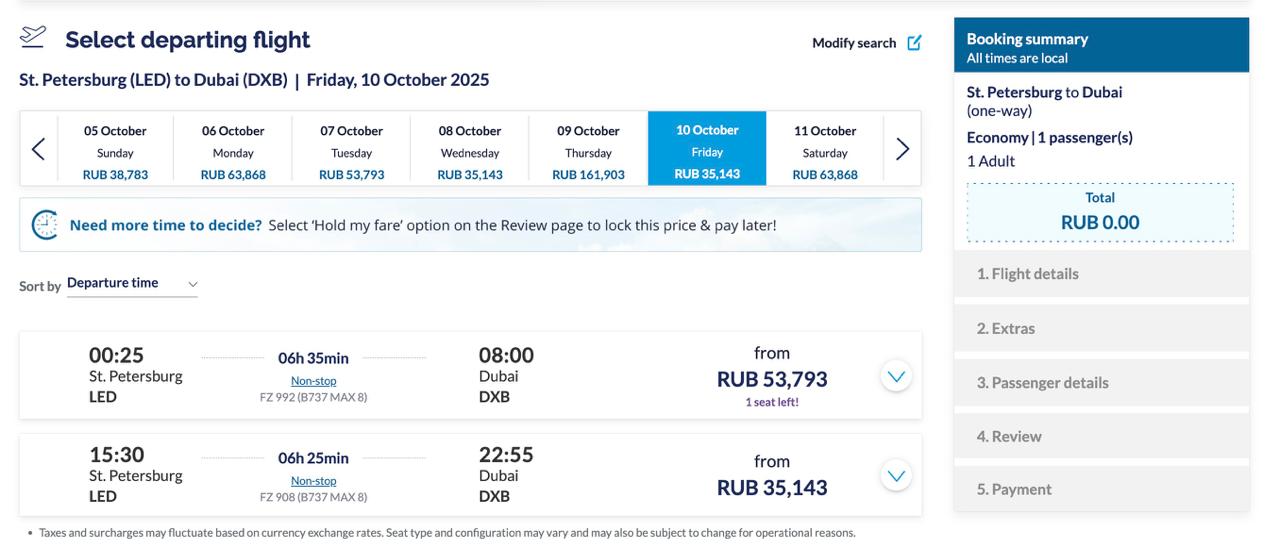Open Flight details step in booking summary
Screen dimensions: 1280x548
[1101, 274]
